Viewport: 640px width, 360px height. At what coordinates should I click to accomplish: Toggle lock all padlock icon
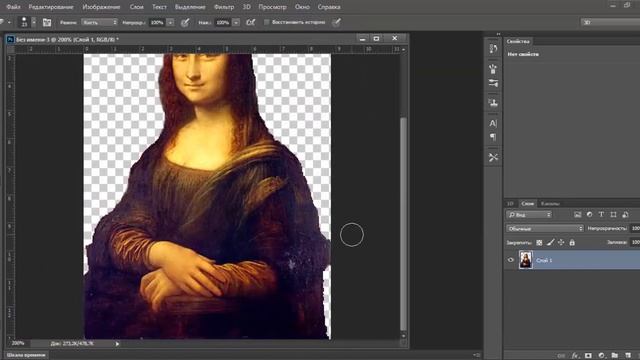572,242
